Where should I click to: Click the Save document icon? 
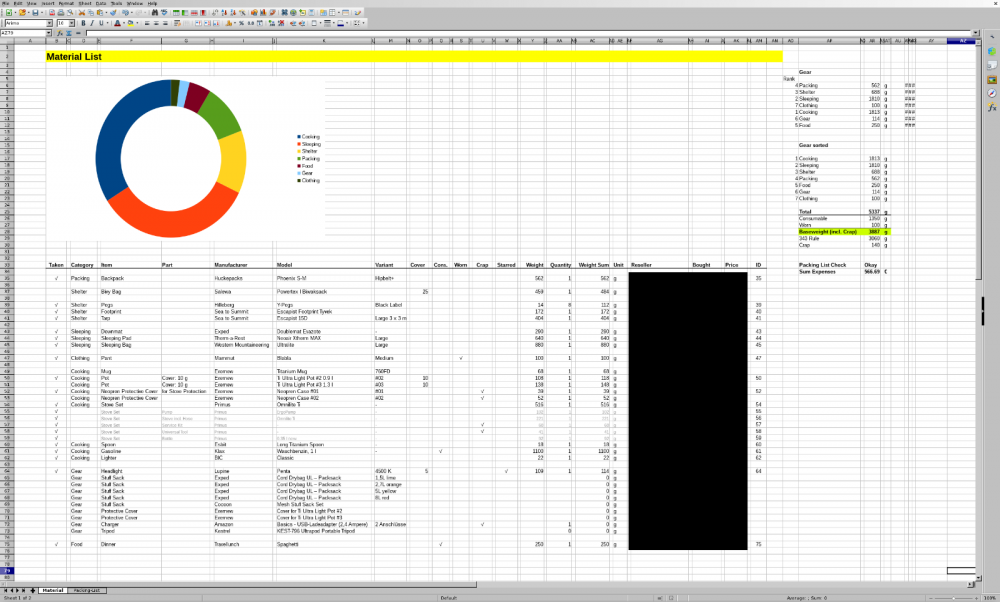pos(36,12)
